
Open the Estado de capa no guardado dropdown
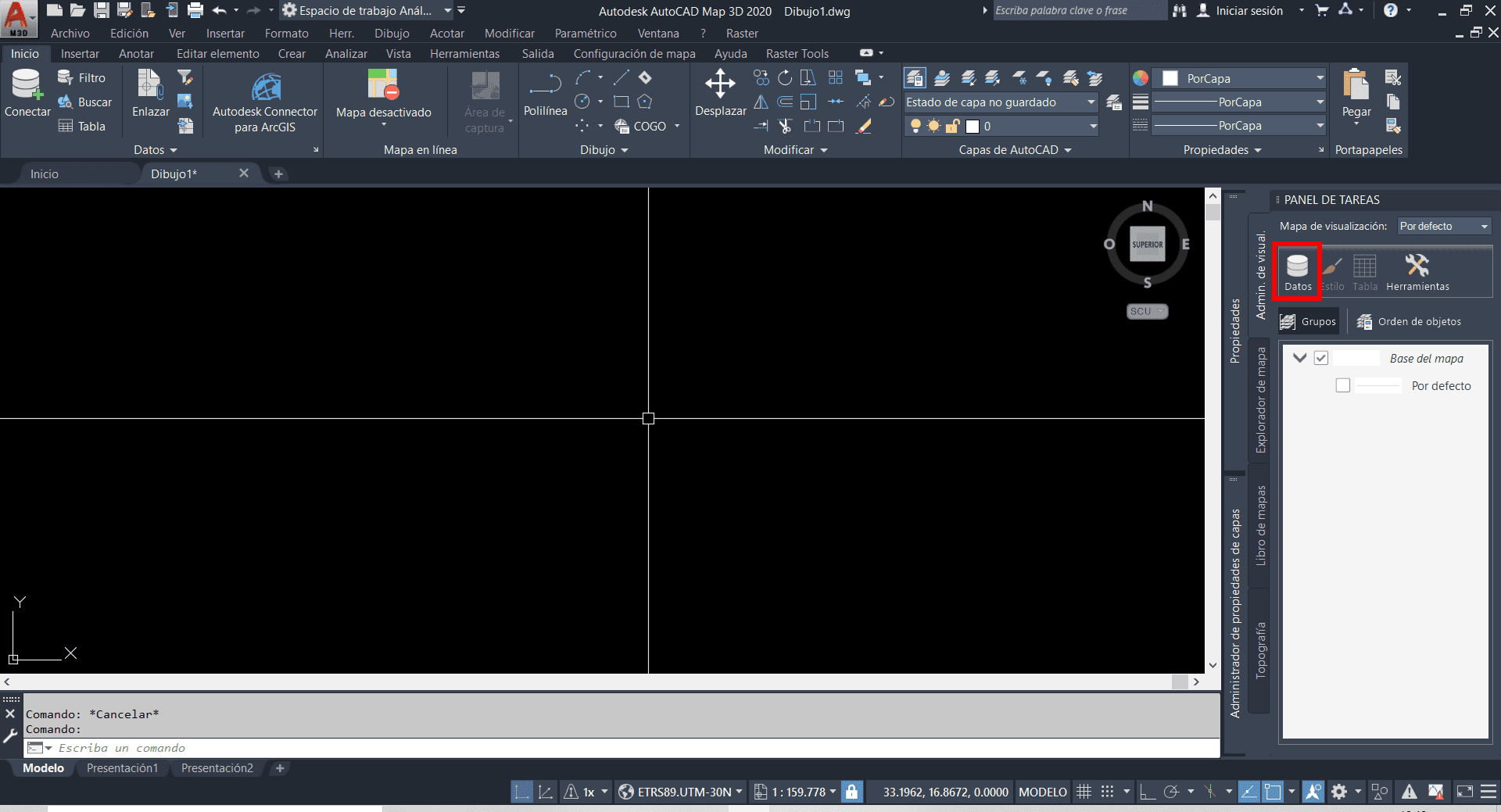click(x=1091, y=102)
